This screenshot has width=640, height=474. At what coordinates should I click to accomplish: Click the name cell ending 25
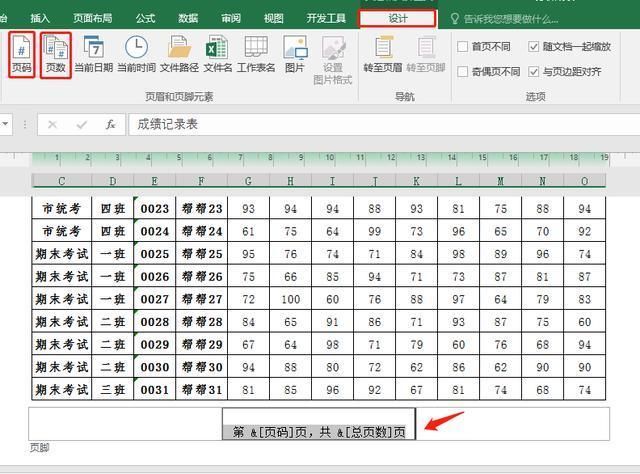(202, 254)
